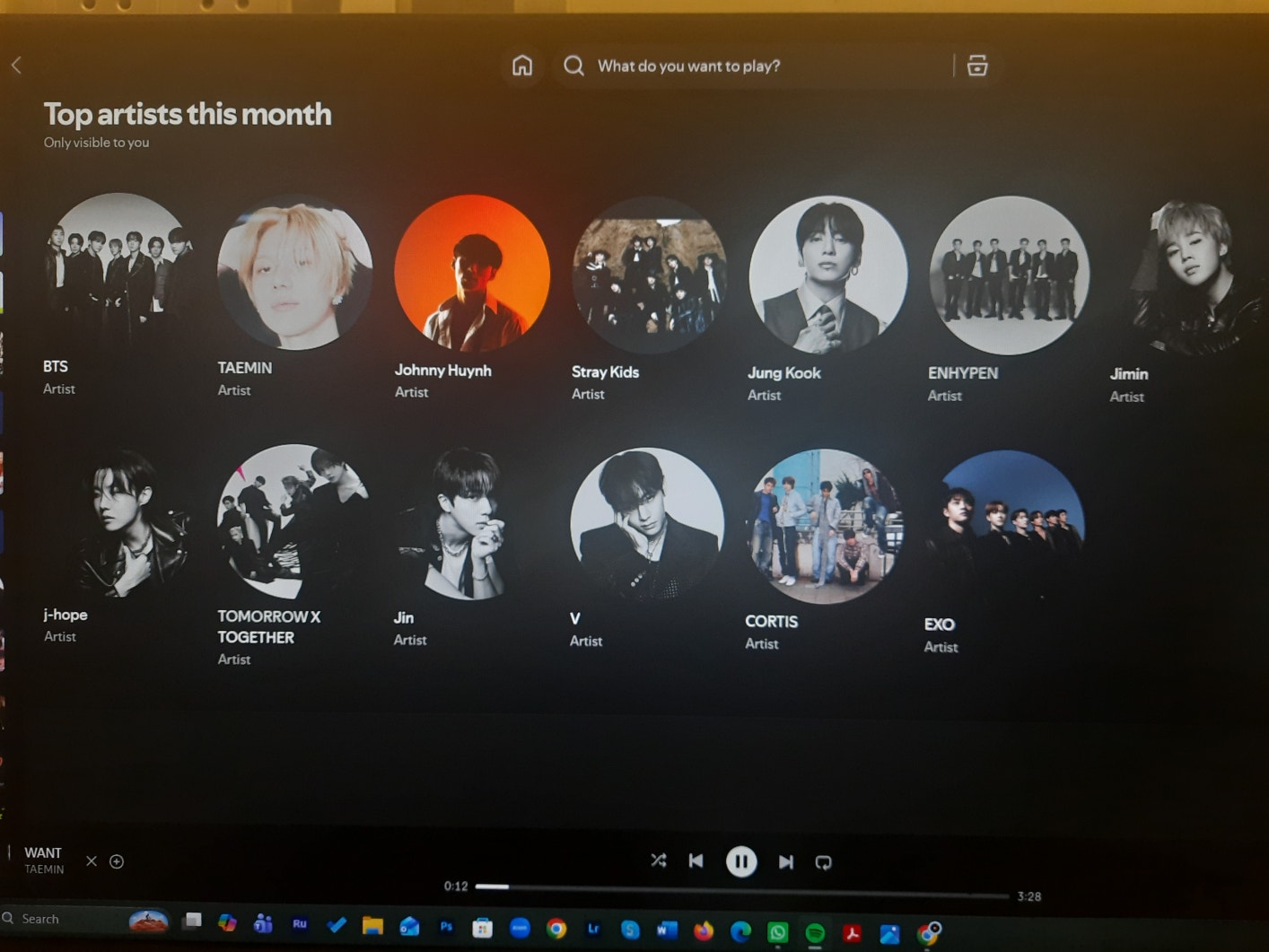Dismiss WANT with the X icon
This screenshot has height=952, width=1269.
[x=92, y=861]
